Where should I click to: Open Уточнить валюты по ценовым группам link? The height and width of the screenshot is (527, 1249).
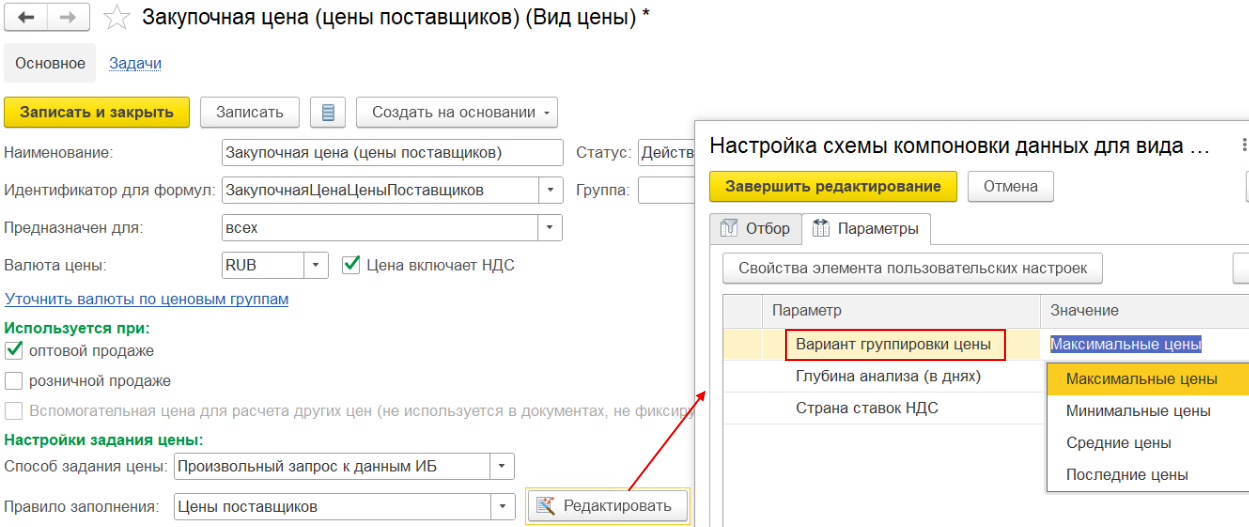[146, 299]
